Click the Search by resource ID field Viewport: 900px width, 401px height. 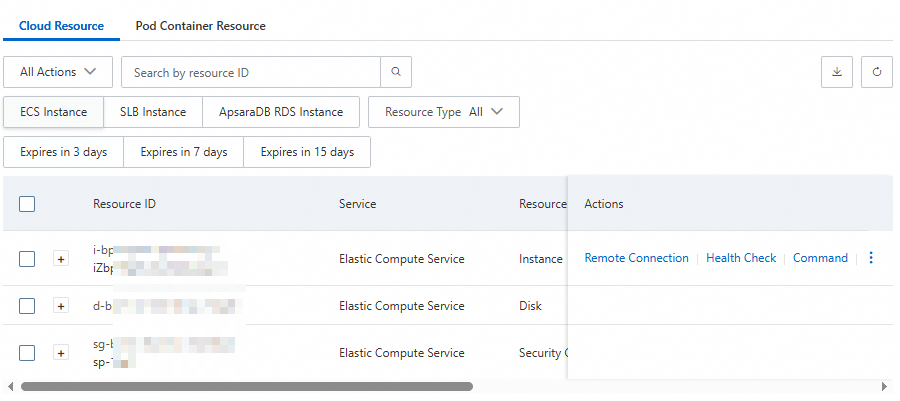coord(250,72)
